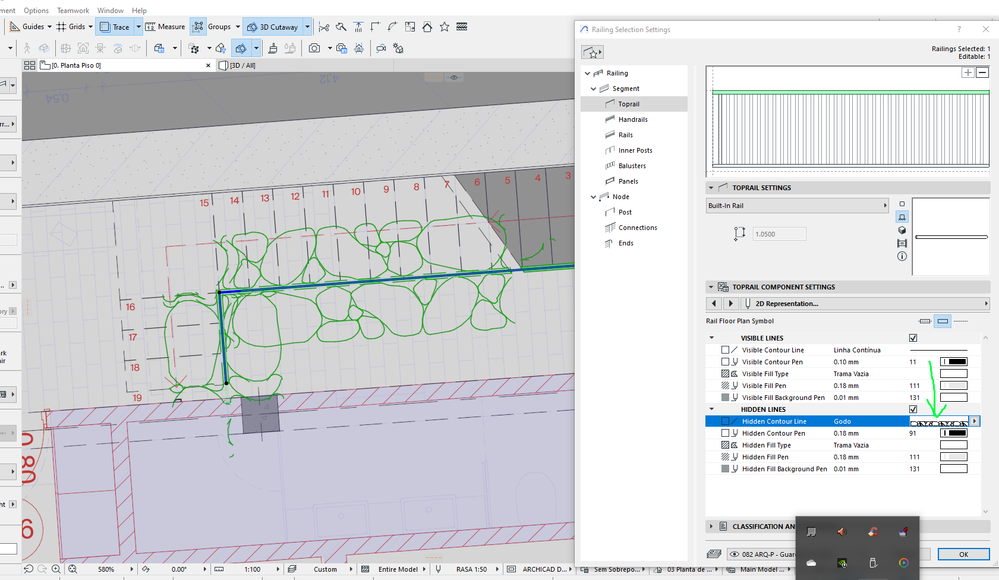Expand the Classification section
999x580 pixels.
click(x=712, y=525)
